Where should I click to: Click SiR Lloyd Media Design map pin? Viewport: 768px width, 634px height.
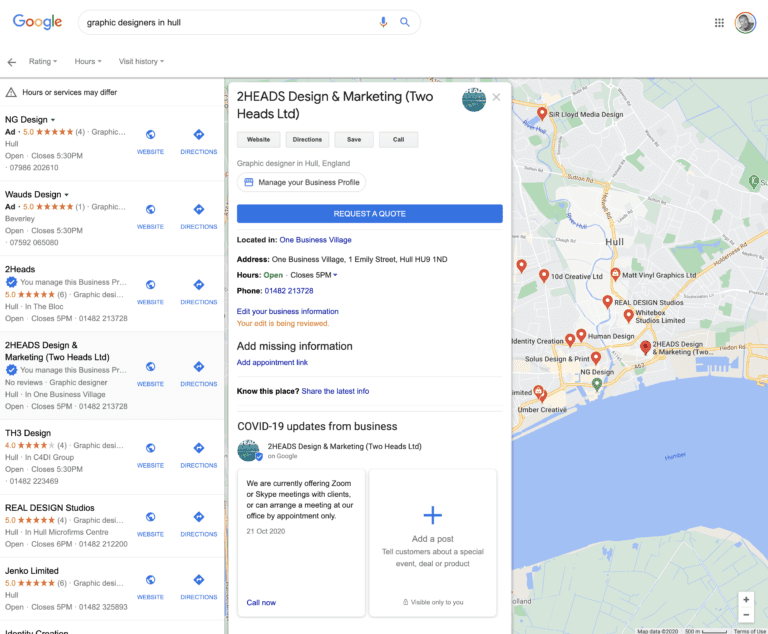(x=542, y=113)
